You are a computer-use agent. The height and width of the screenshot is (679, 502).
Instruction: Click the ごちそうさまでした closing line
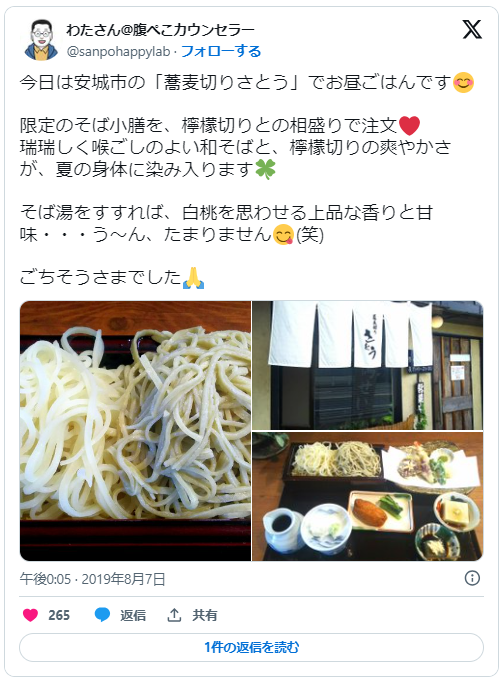112,277
